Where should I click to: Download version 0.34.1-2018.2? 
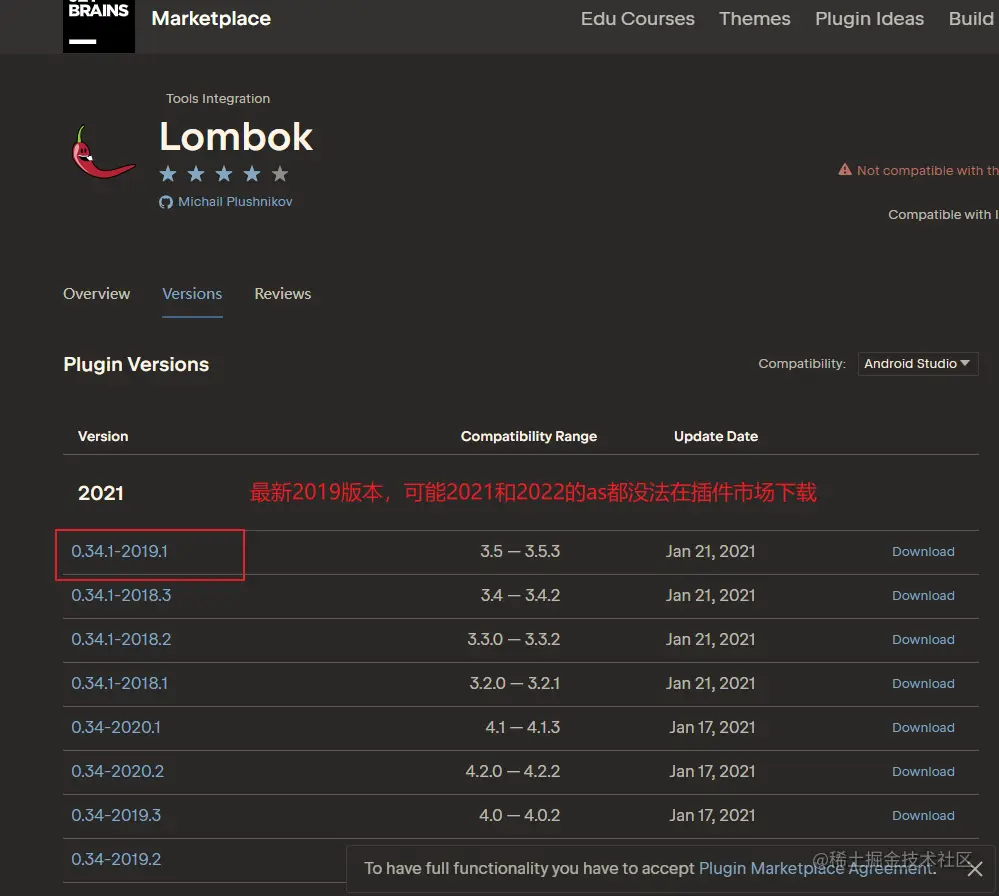click(923, 640)
